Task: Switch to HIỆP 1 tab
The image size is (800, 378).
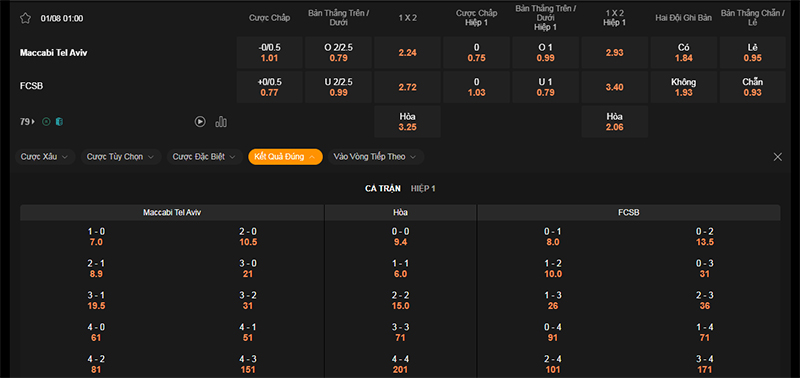Action: 423,189
